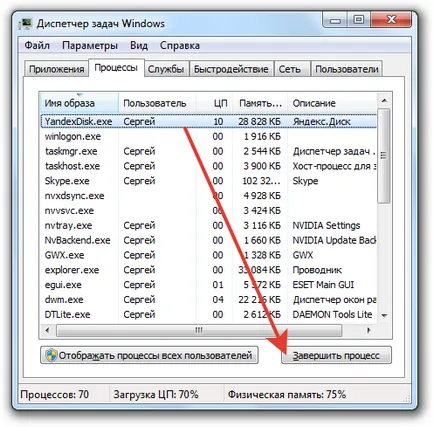Minimize the Task Manager window
Screen dimensions: 434x427
335,21
